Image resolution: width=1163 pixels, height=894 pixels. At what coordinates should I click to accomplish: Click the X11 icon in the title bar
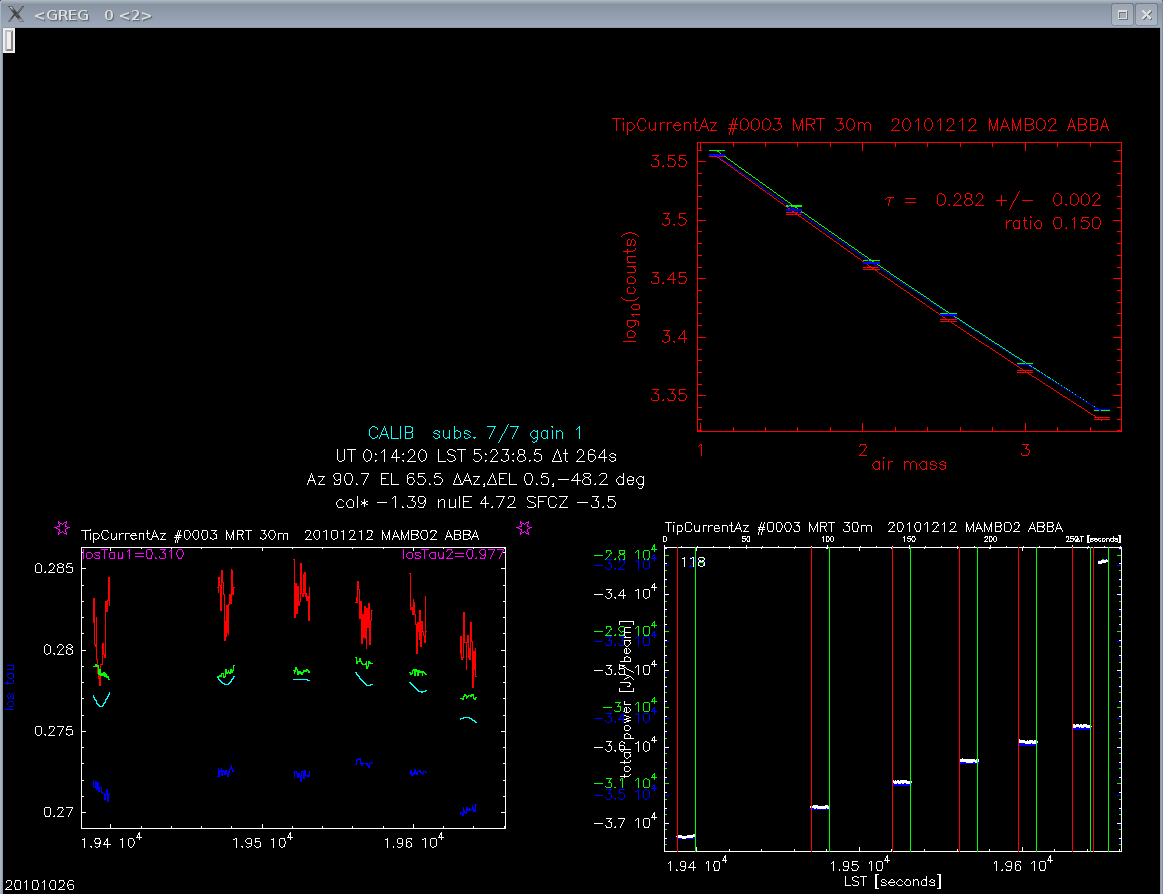pos(15,14)
